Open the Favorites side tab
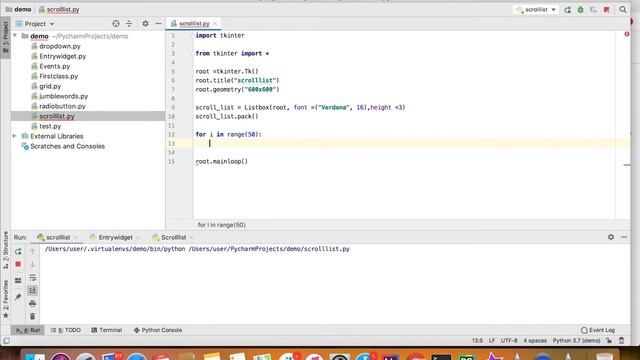This screenshot has height=360, width=640. tap(6, 298)
